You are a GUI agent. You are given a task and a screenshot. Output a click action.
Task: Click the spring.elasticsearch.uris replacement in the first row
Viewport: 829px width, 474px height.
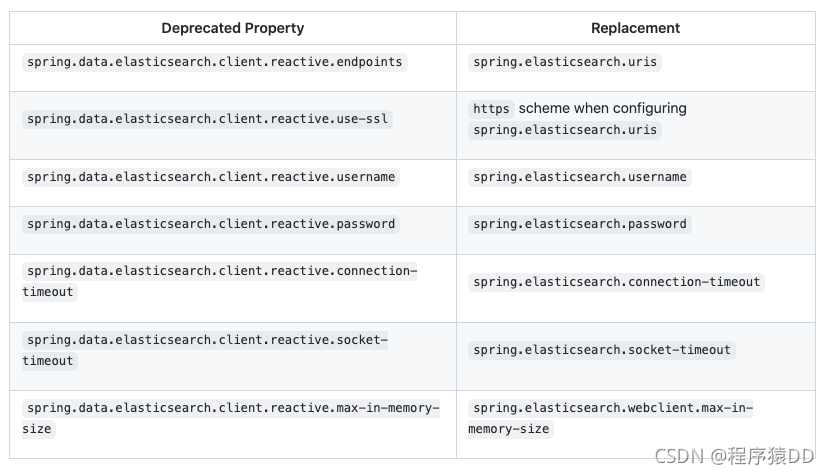565,62
